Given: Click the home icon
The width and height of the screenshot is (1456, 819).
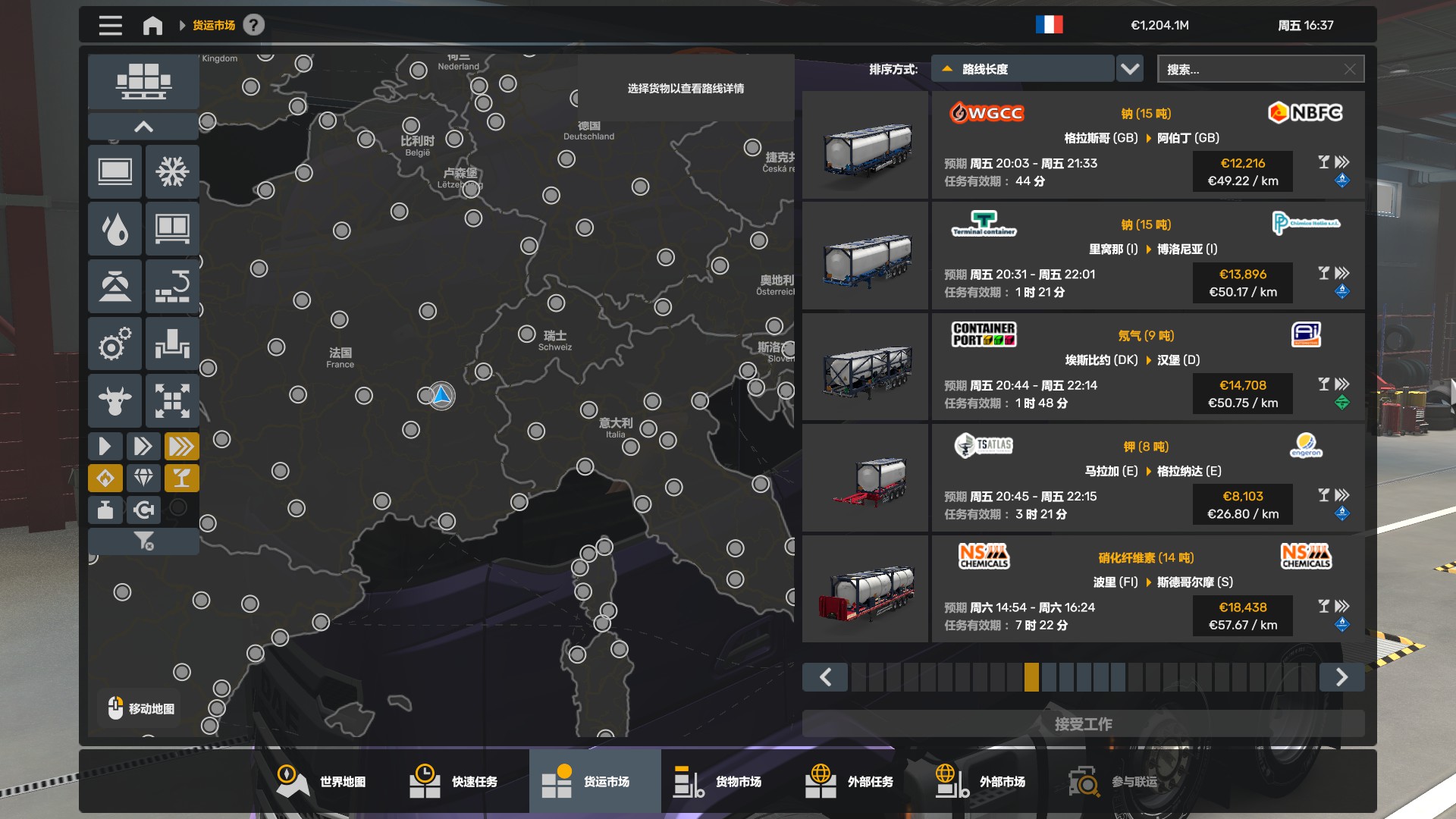Looking at the screenshot, I should 152,26.
